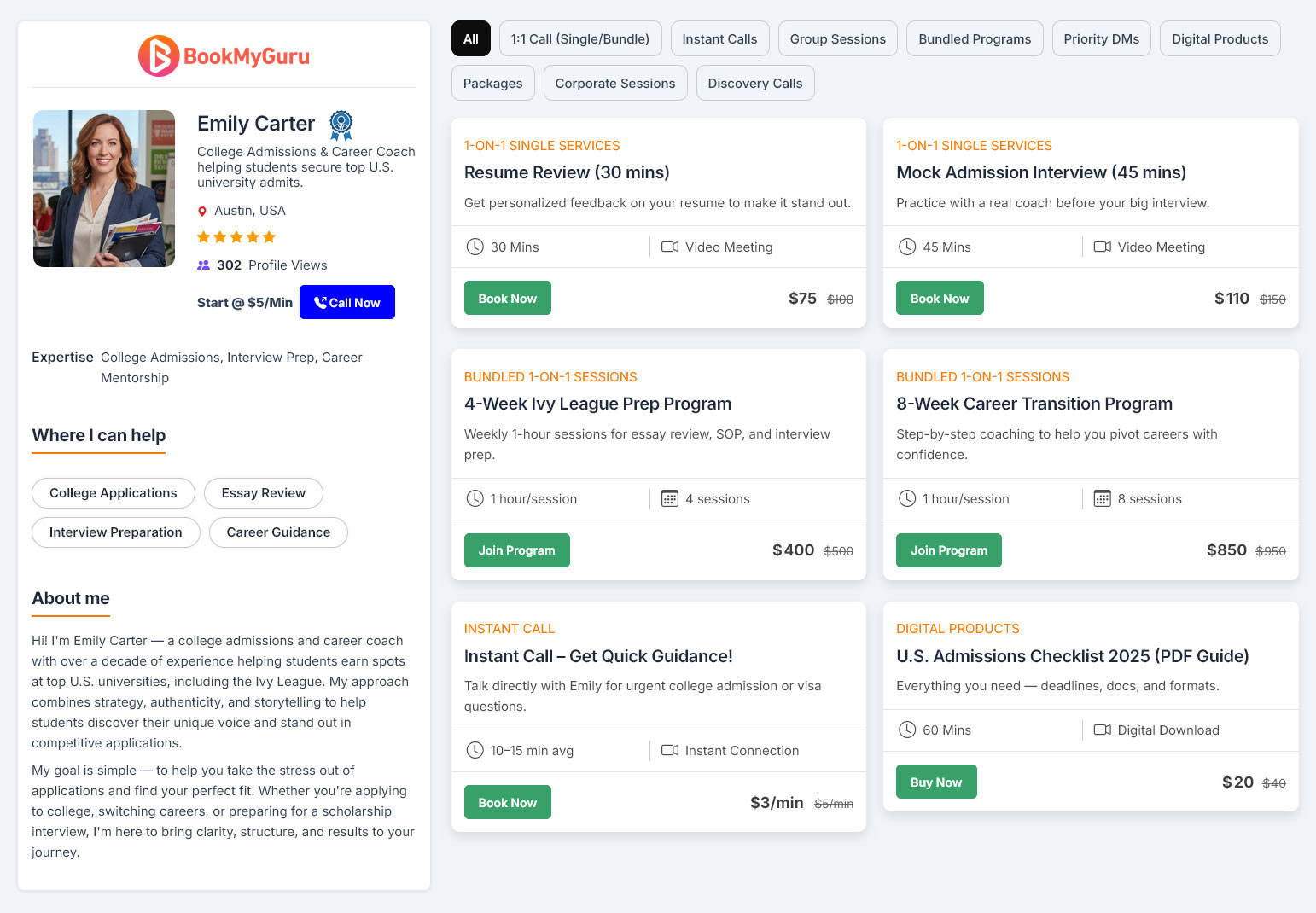Click the clock icon in Resume Review card

click(x=475, y=247)
